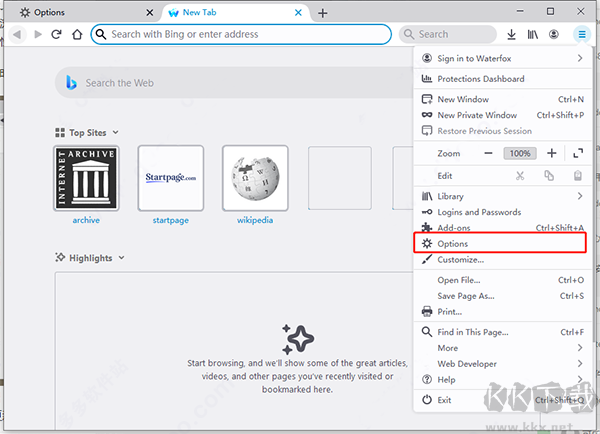
Task: Click the startpage link label
Action: 171,220
